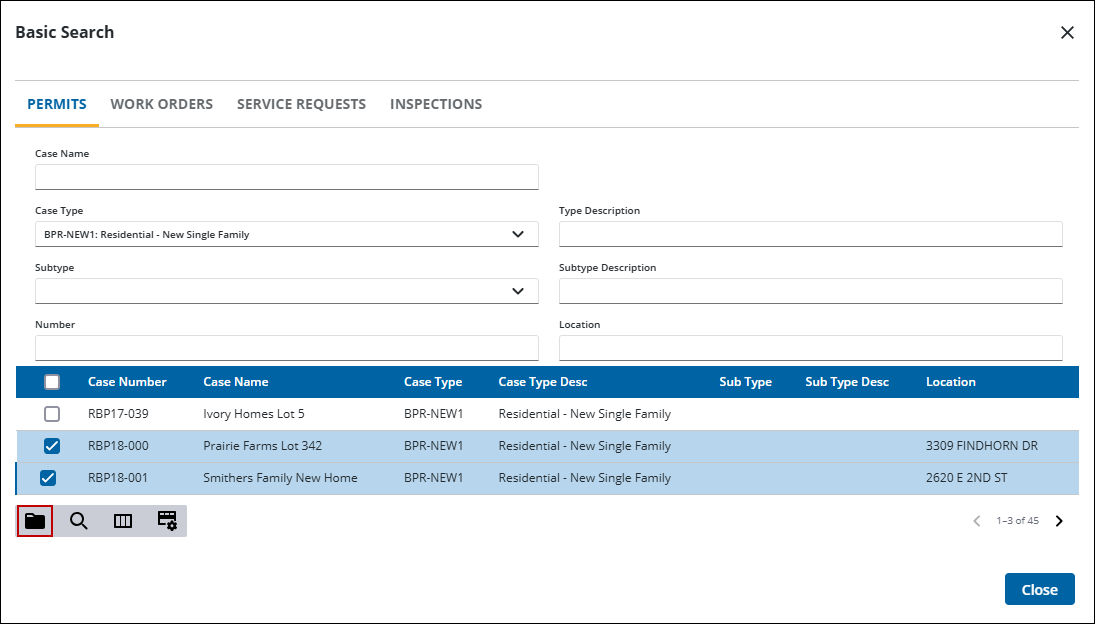The image size is (1095, 624).
Task: Go to next results page arrow
Action: (1059, 521)
